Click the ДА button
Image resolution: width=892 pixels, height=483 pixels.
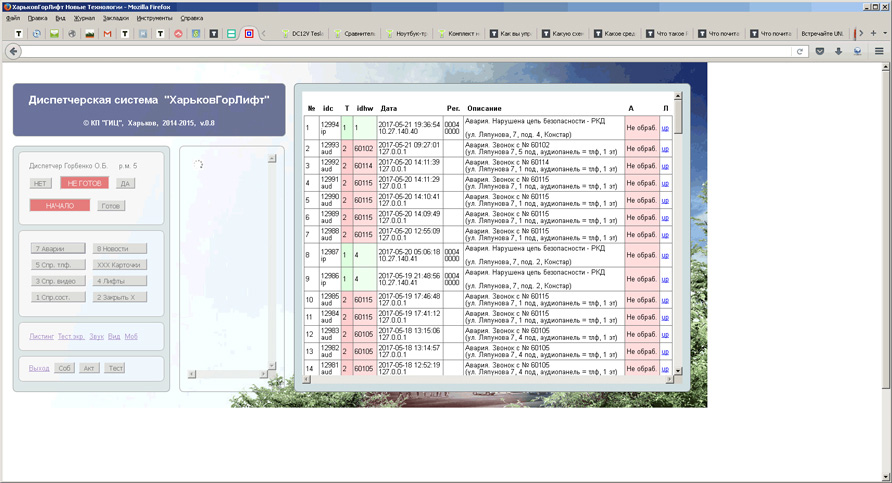[x=125, y=183]
